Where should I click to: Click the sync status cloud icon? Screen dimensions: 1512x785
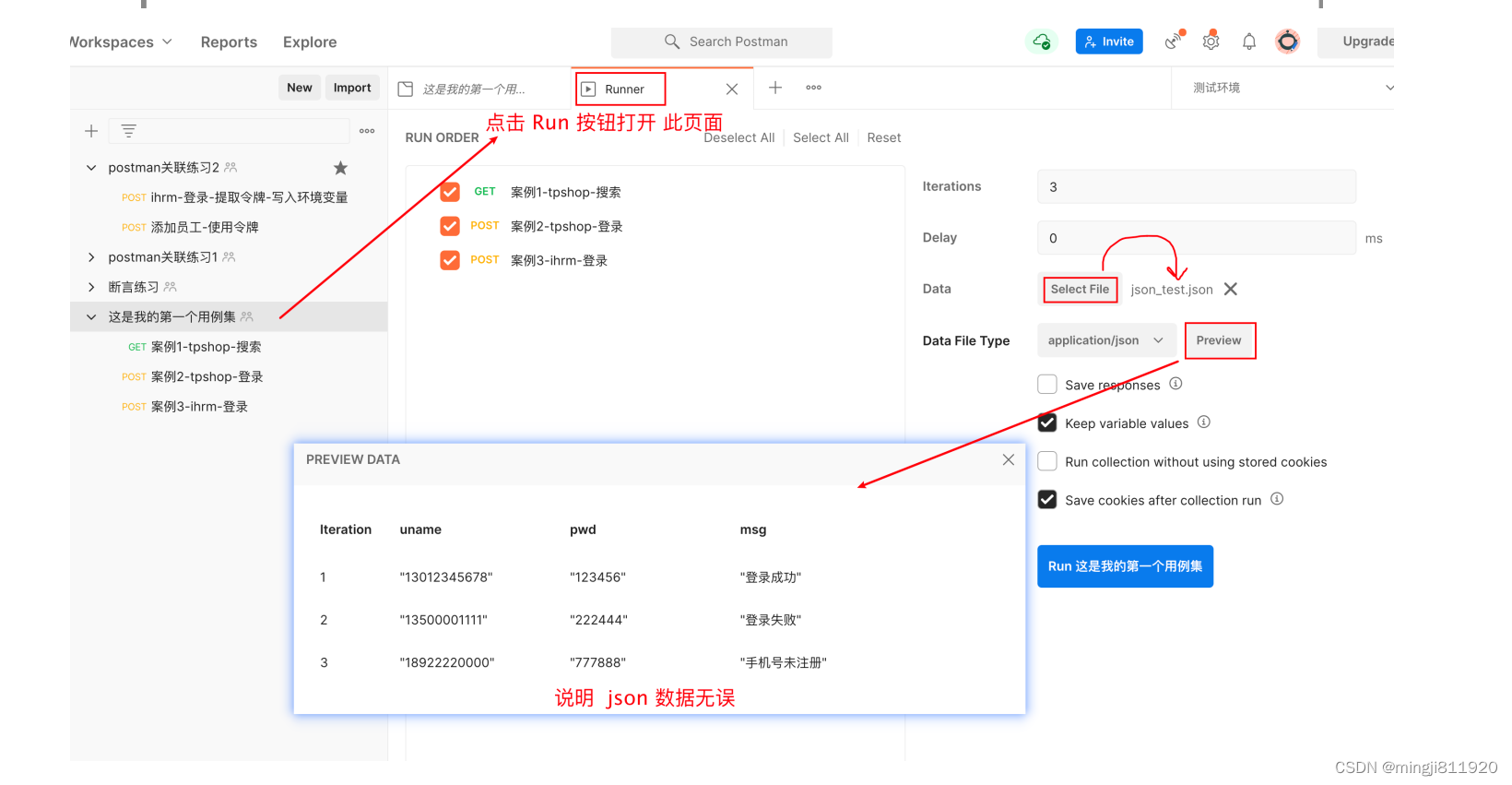(x=1042, y=42)
